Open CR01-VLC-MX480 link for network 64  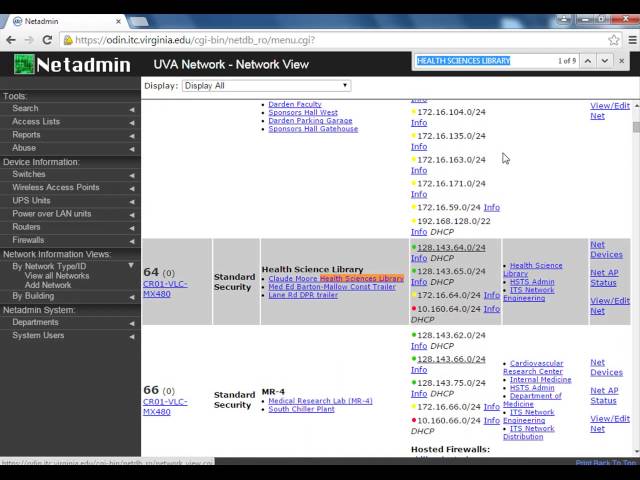click(165, 289)
